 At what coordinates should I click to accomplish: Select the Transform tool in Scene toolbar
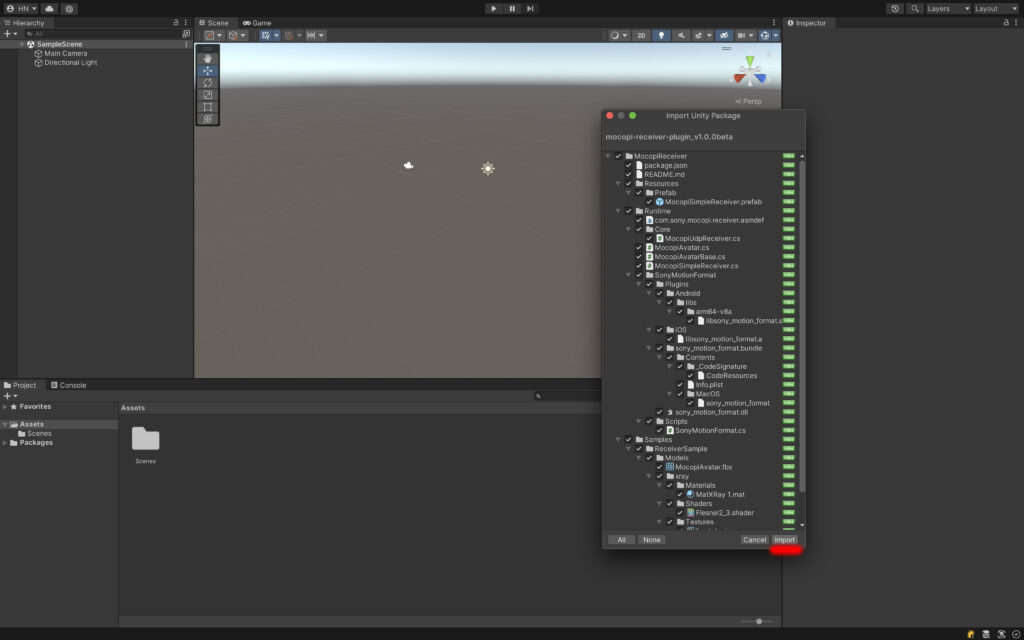[x=208, y=119]
